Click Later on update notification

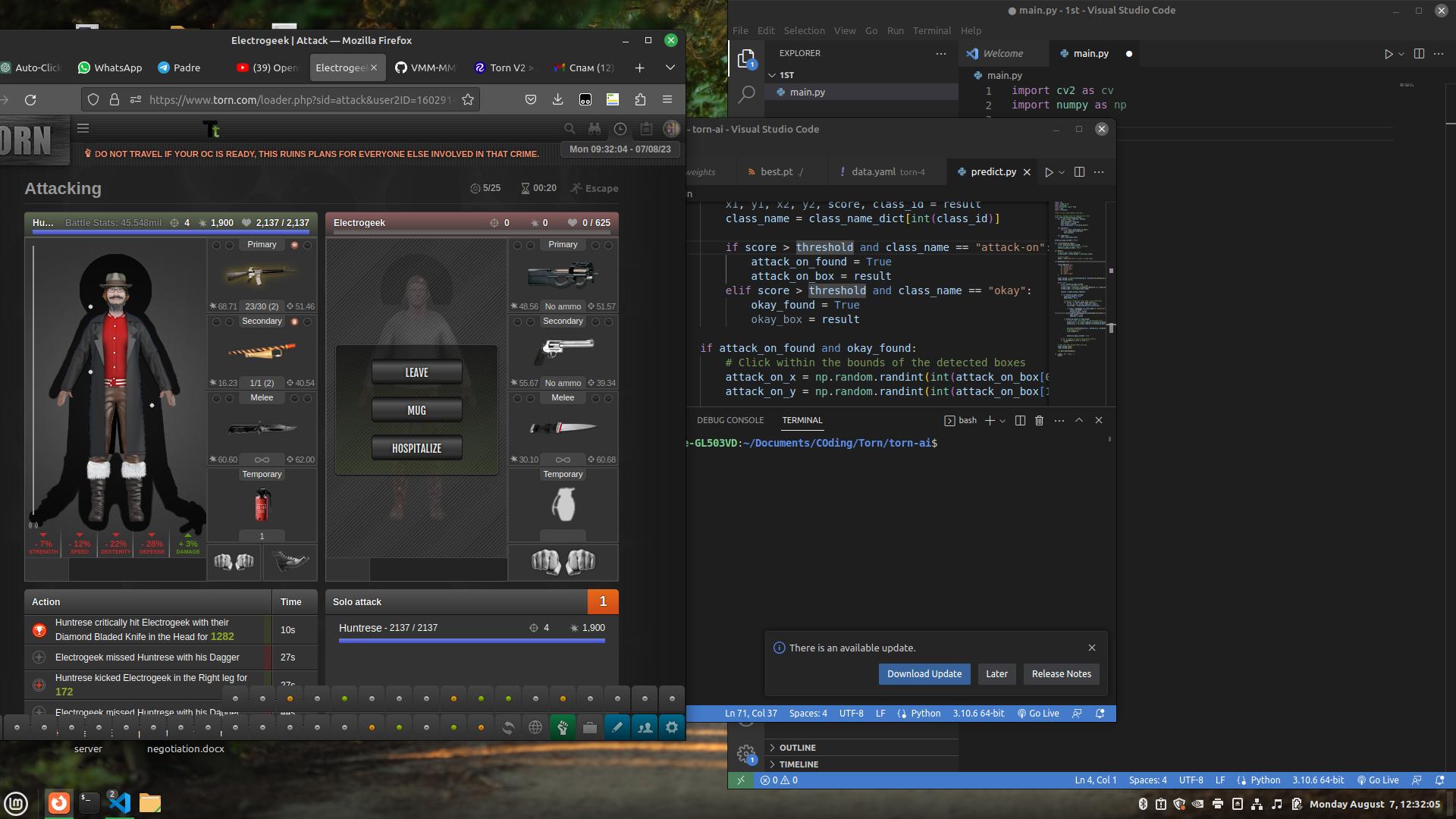[996, 674]
